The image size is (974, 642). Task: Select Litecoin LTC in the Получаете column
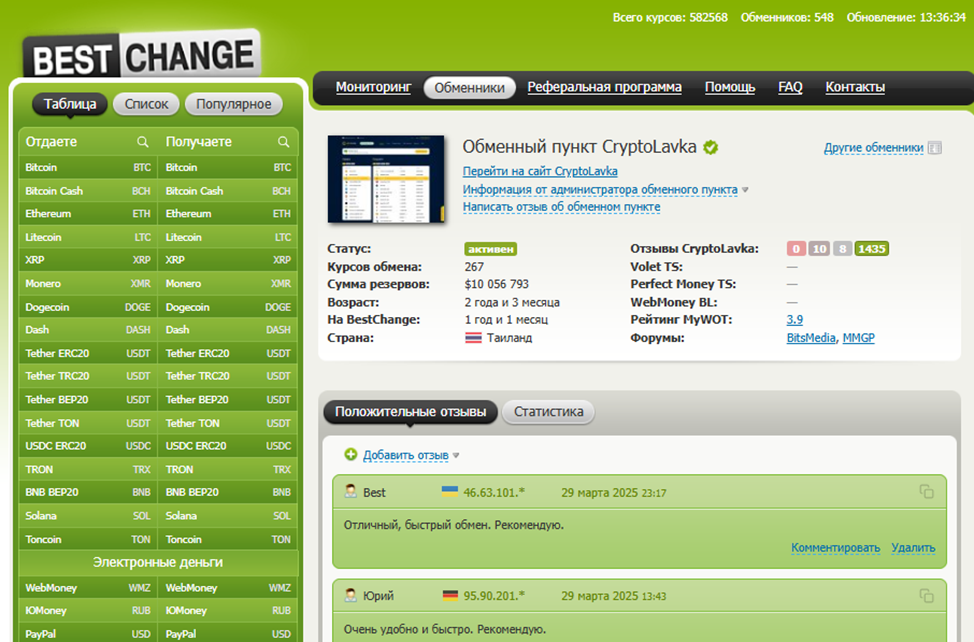228,237
